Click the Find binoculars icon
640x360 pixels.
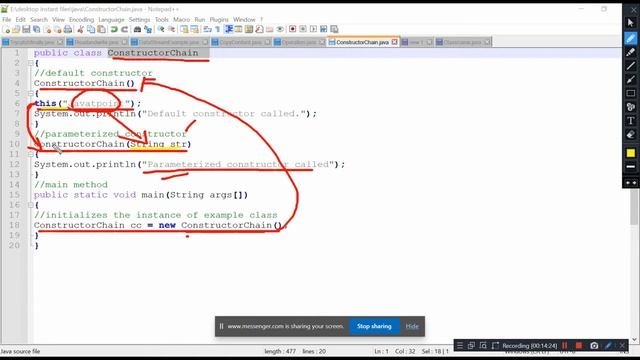pos(137,29)
